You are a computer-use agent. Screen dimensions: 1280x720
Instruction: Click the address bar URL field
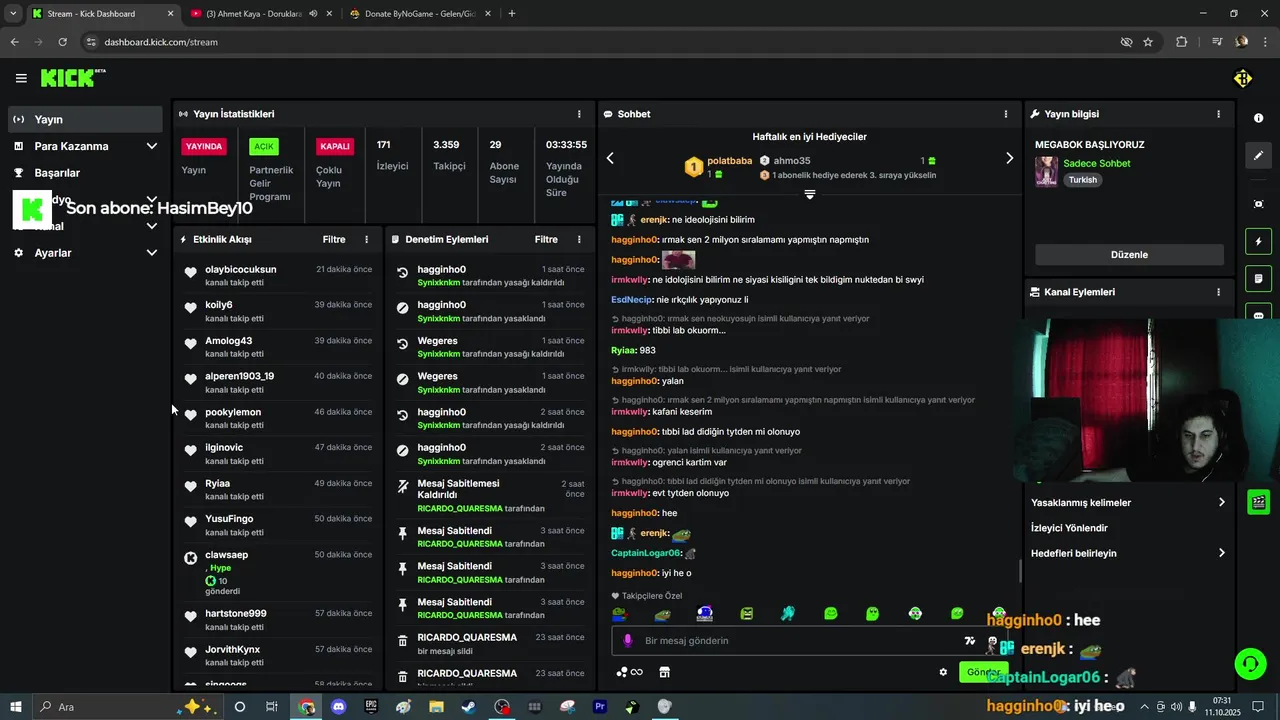600,42
